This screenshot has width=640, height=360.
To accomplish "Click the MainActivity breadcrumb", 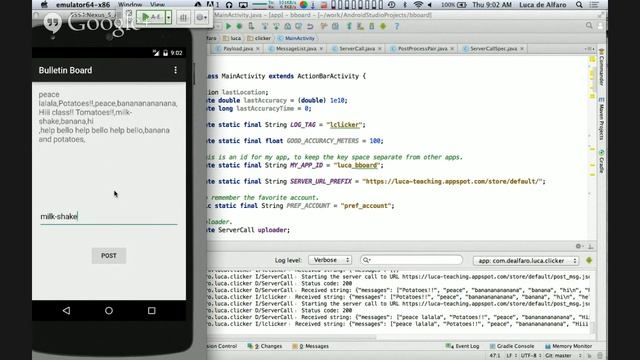I will coord(296,38).
